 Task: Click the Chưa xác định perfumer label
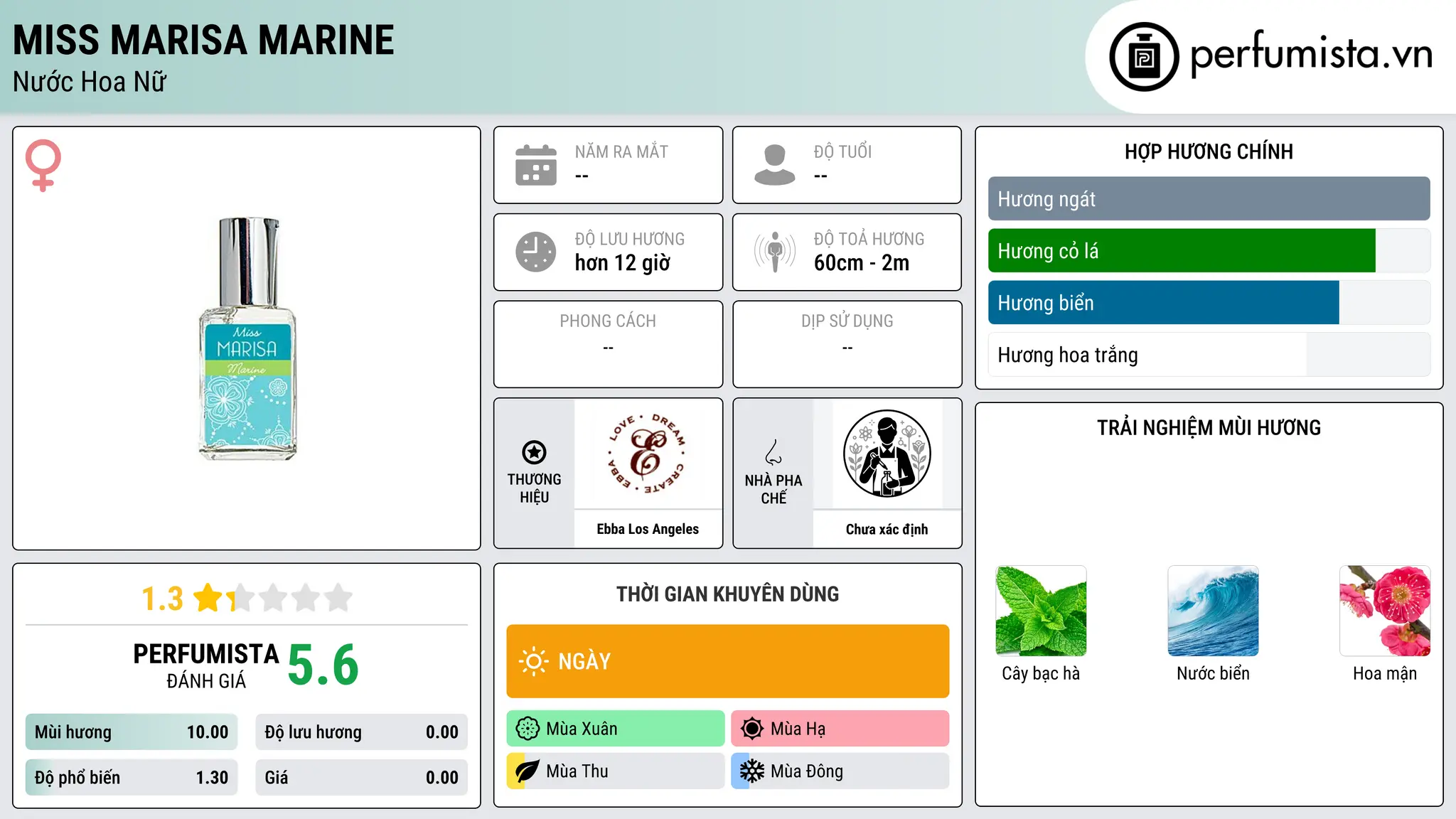[x=887, y=529]
